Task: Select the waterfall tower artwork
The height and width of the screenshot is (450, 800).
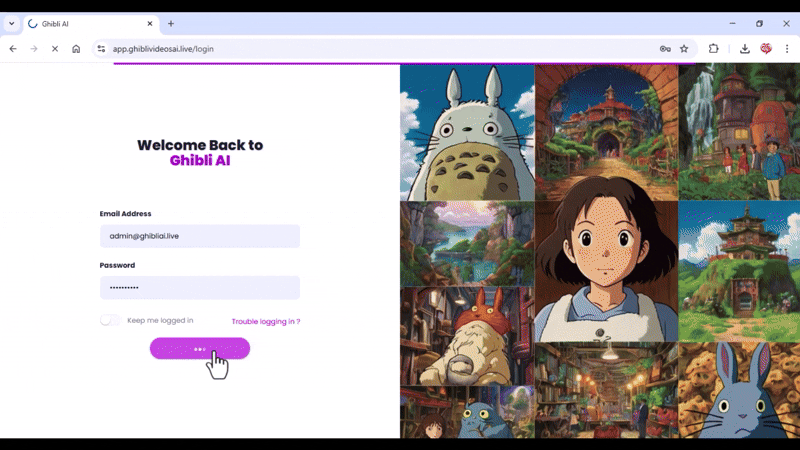Action: (739, 132)
